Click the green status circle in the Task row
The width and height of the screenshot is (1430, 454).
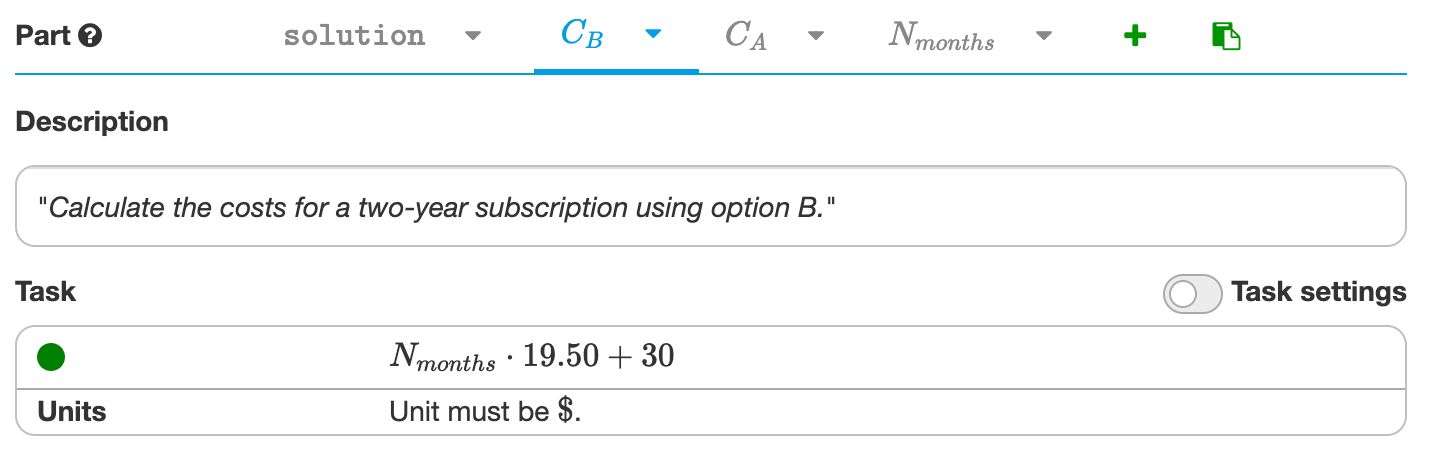click(x=51, y=356)
